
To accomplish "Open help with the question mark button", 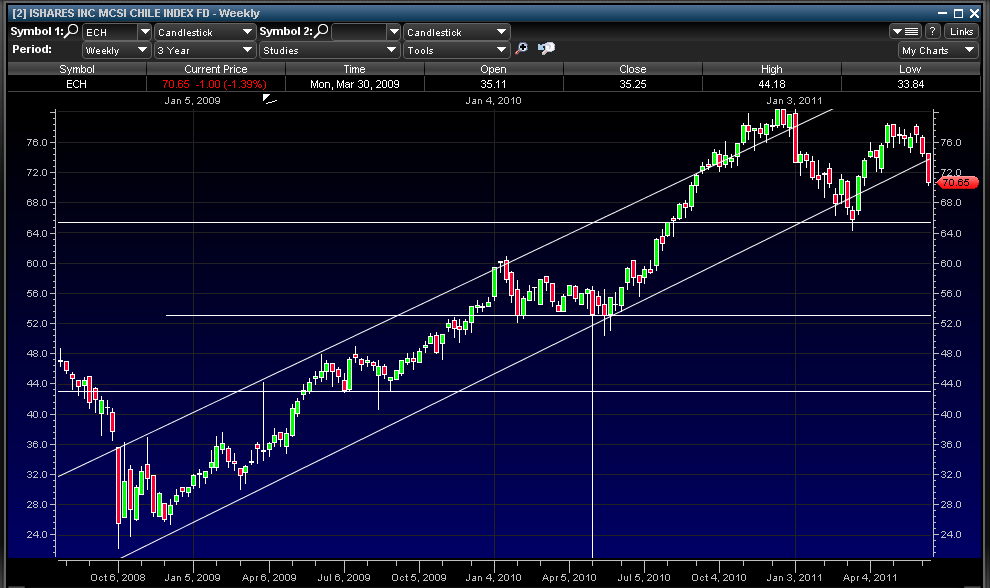I will [933, 32].
